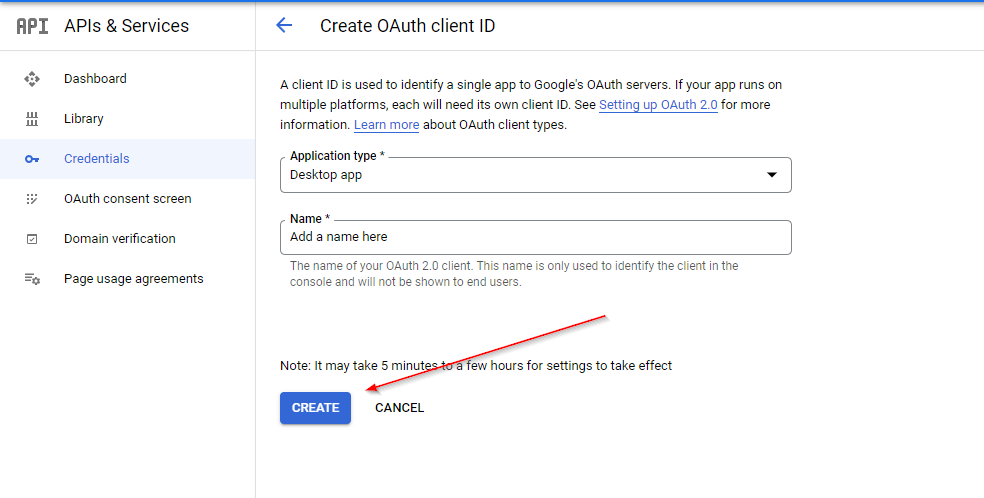Open the Application type dropdown
Screen dimensions: 984x498
pos(535,175)
